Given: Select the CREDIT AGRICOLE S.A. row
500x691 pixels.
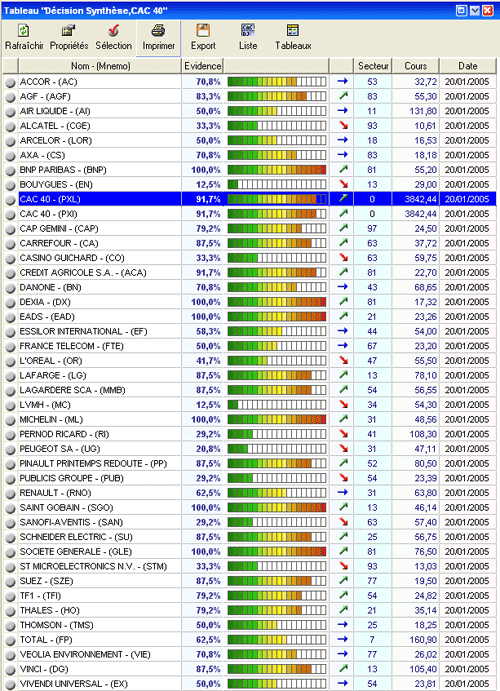Looking at the screenshot, I should click(250, 273).
